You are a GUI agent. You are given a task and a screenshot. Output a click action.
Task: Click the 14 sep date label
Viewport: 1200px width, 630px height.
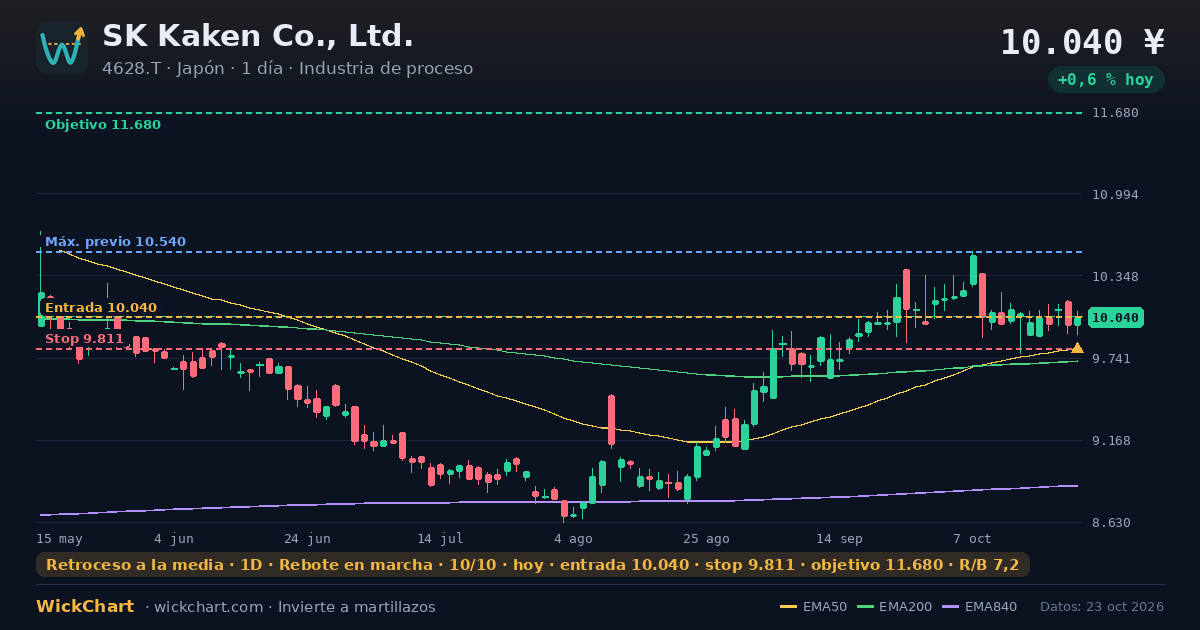point(839,539)
